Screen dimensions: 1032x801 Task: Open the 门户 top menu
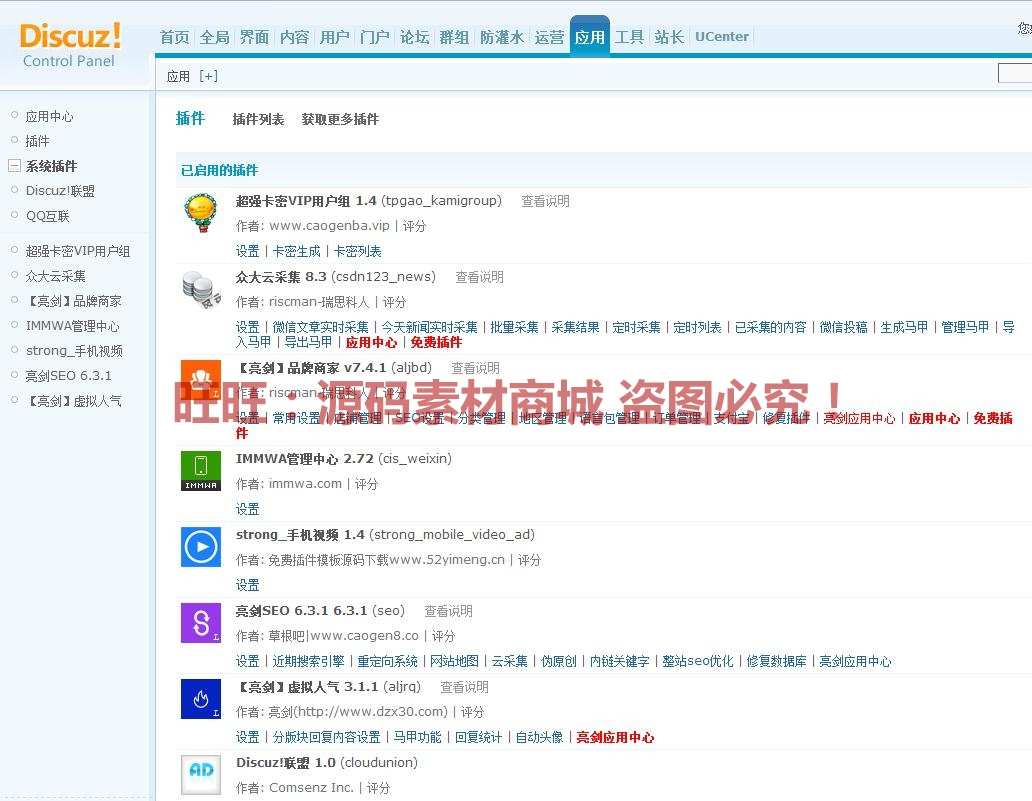click(x=374, y=37)
